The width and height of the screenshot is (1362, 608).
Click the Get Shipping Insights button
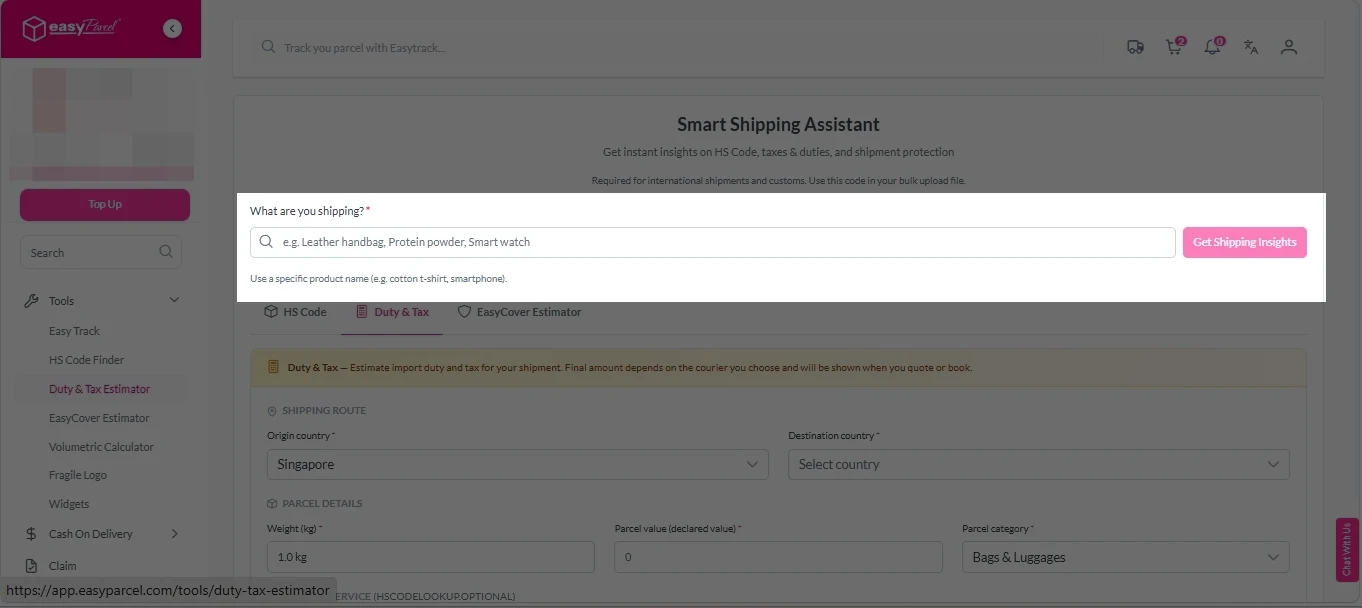tap(1244, 242)
